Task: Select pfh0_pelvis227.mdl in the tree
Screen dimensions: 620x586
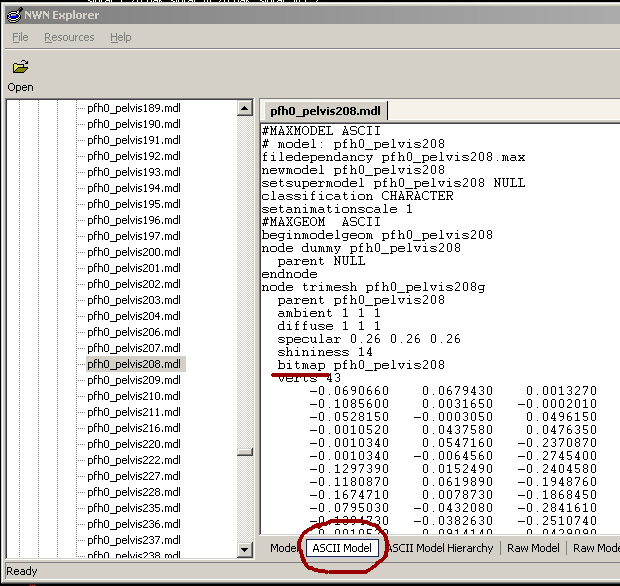Action: (134, 476)
